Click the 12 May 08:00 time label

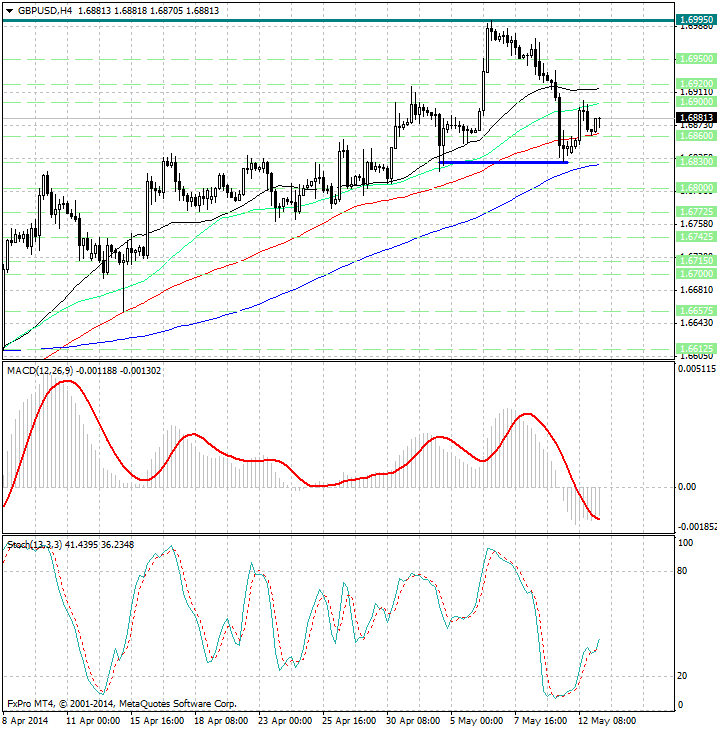pos(607,721)
